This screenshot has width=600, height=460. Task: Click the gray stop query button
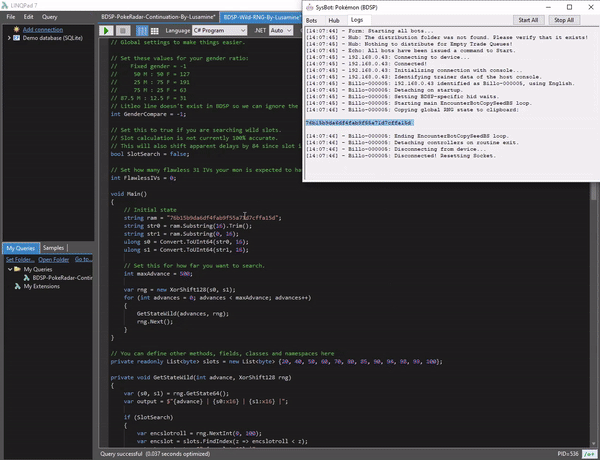click(122, 31)
